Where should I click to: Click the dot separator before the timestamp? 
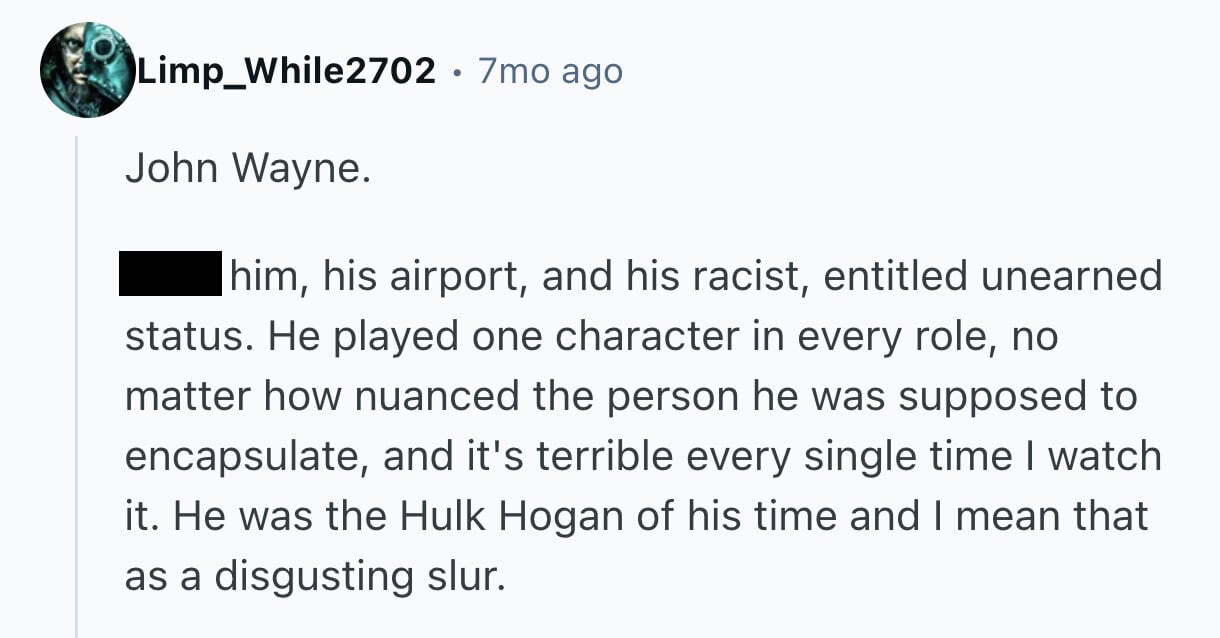tap(457, 72)
